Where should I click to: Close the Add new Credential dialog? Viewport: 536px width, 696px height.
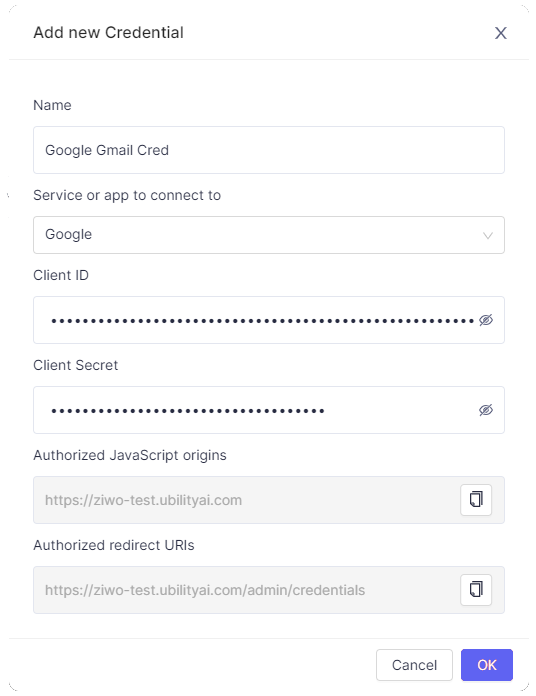point(501,33)
